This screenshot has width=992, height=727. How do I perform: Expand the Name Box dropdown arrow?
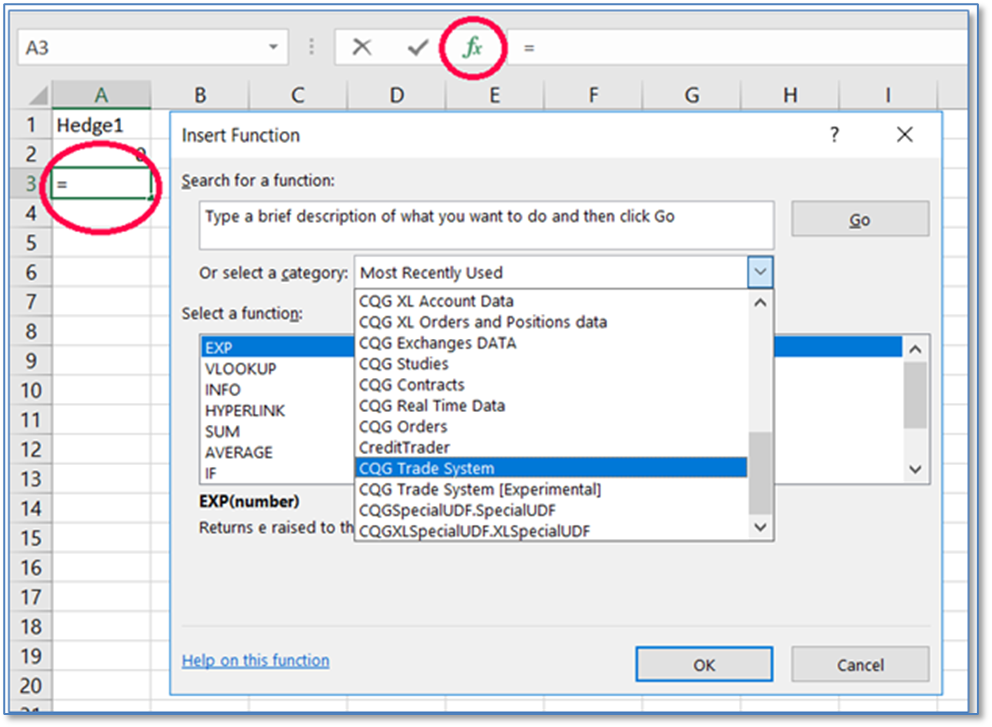[273, 47]
